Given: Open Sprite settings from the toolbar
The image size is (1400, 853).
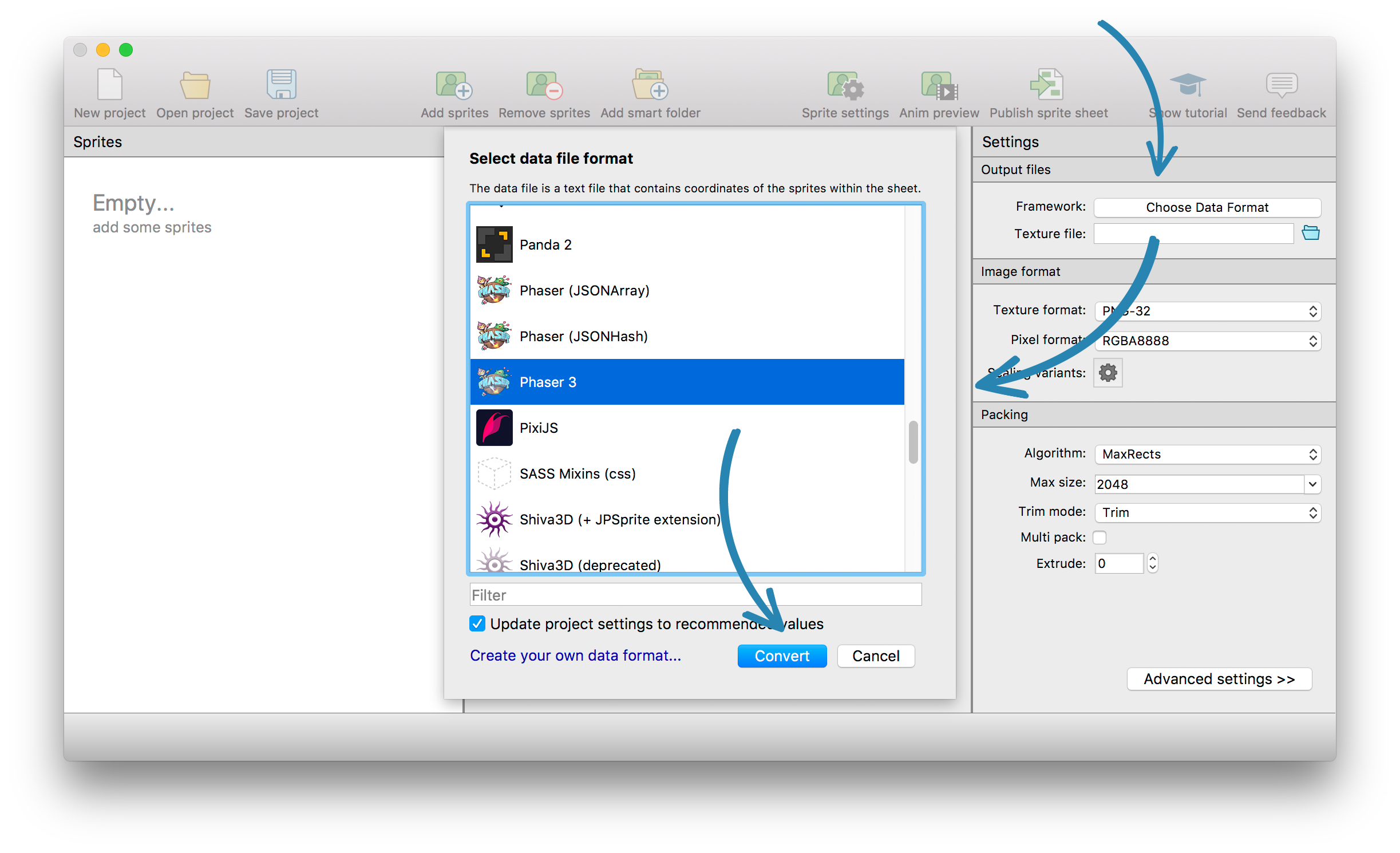Looking at the screenshot, I should pos(845,86).
